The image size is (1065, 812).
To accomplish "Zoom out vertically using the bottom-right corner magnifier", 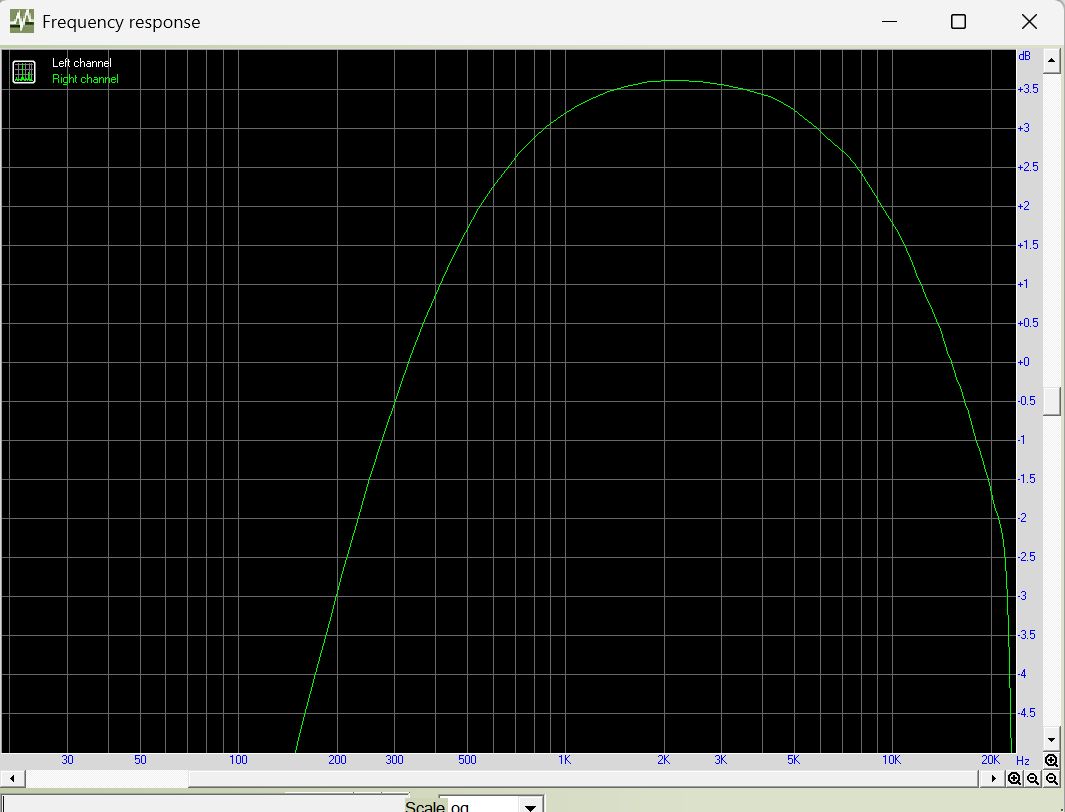I will 1051,779.
